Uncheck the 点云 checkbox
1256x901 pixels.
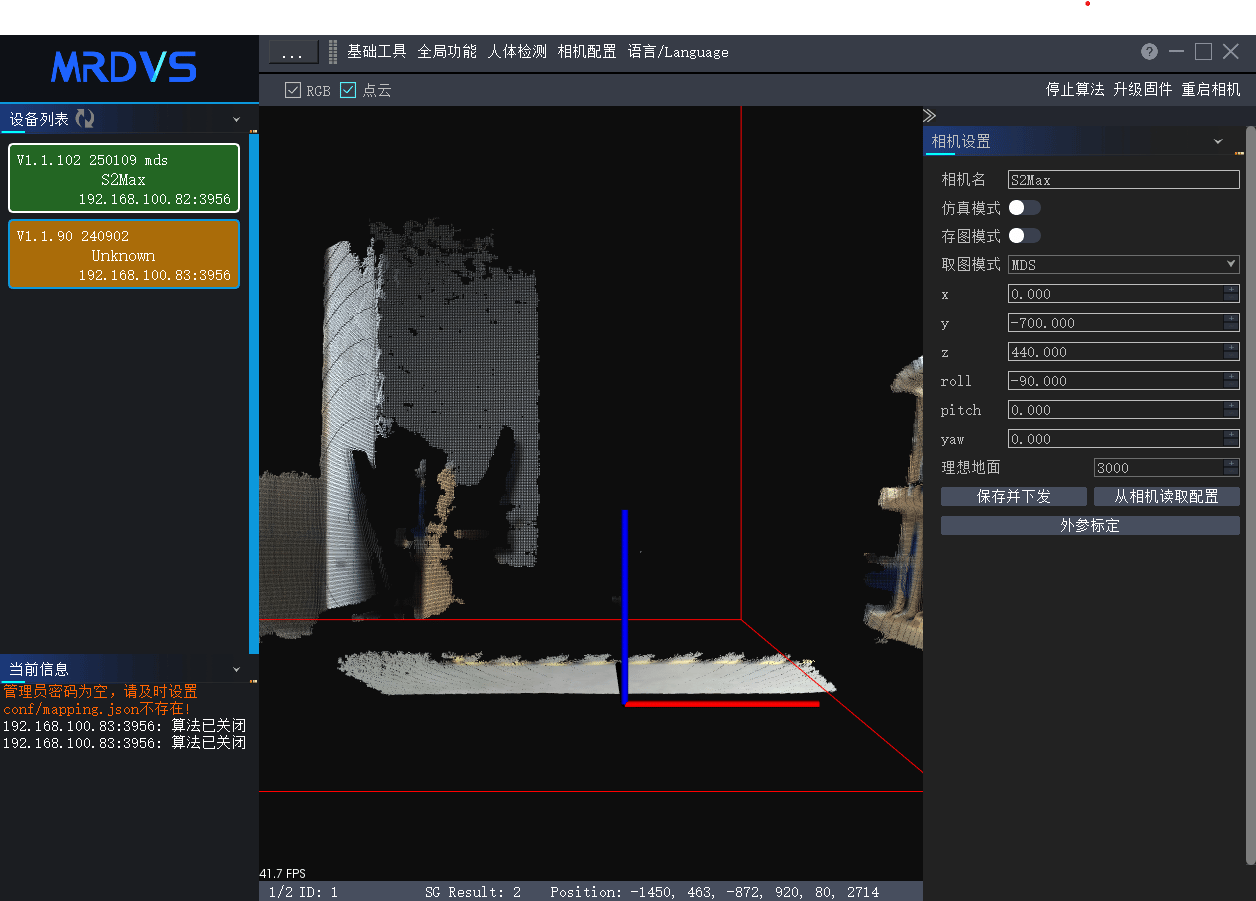(x=348, y=90)
